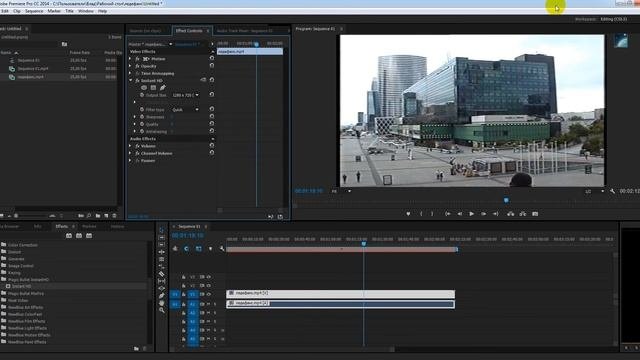This screenshot has width=640, height=360.
Task: Click the timeline playhead timecode field
Action: [x=188, y=236]
